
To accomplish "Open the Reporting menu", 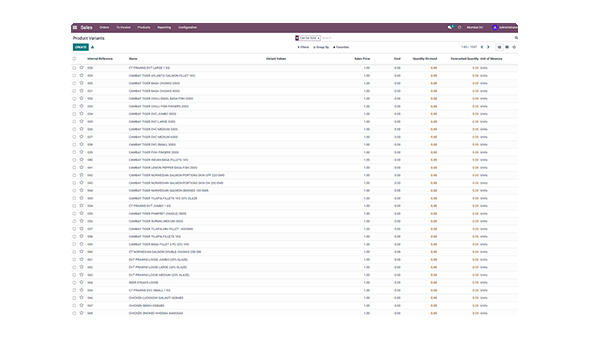I will pos(164,27).
